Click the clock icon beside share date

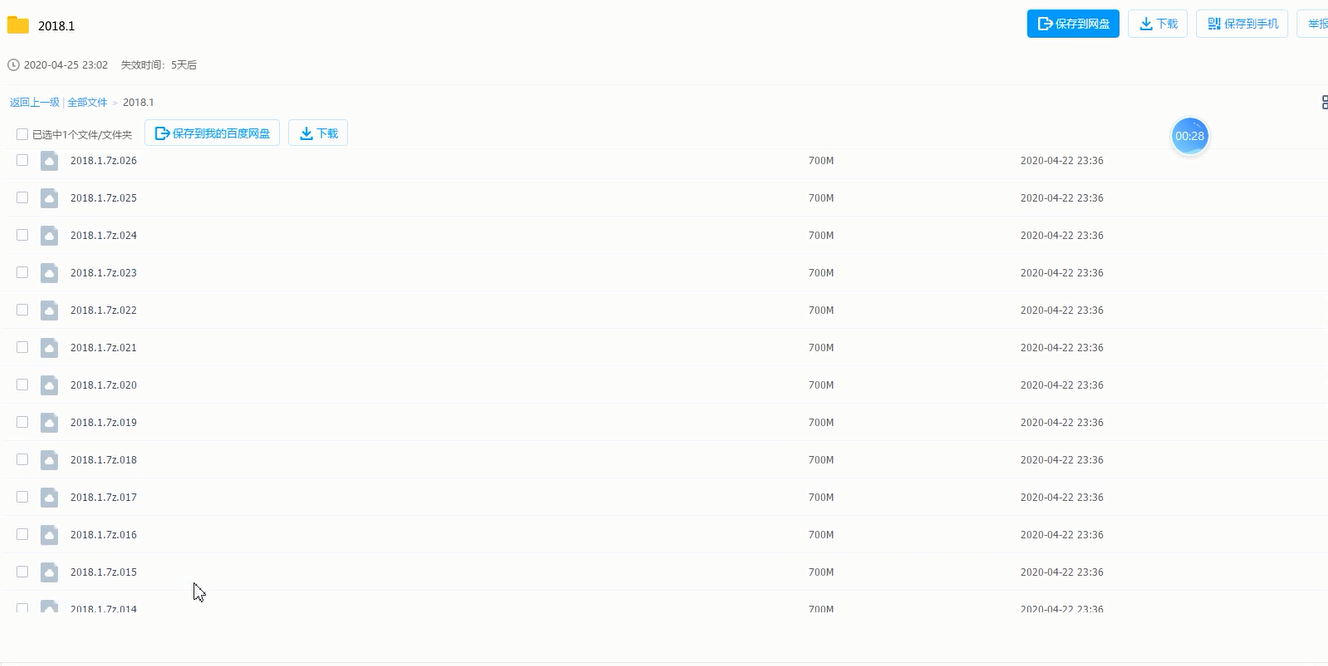click(13, 65)
